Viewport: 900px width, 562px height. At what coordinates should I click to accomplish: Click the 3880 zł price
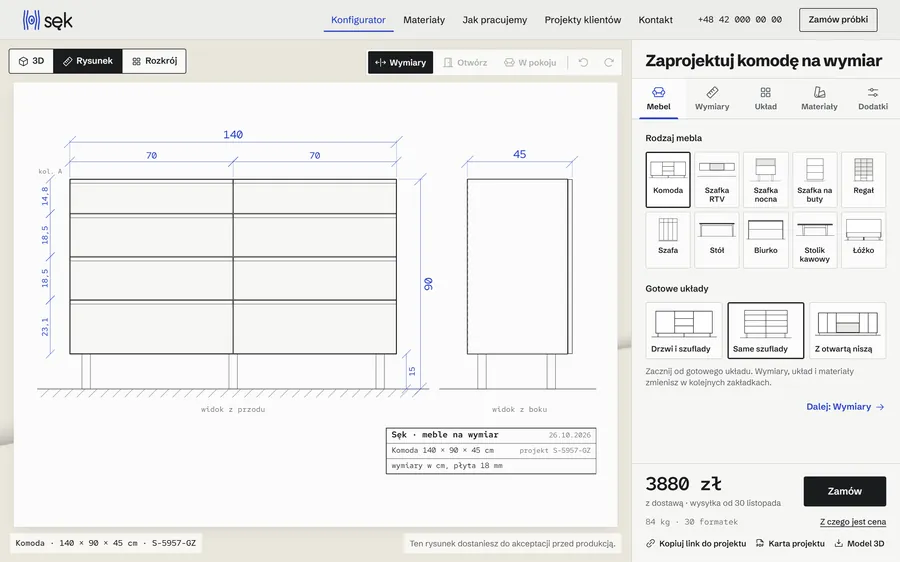[x=683, y=484]
